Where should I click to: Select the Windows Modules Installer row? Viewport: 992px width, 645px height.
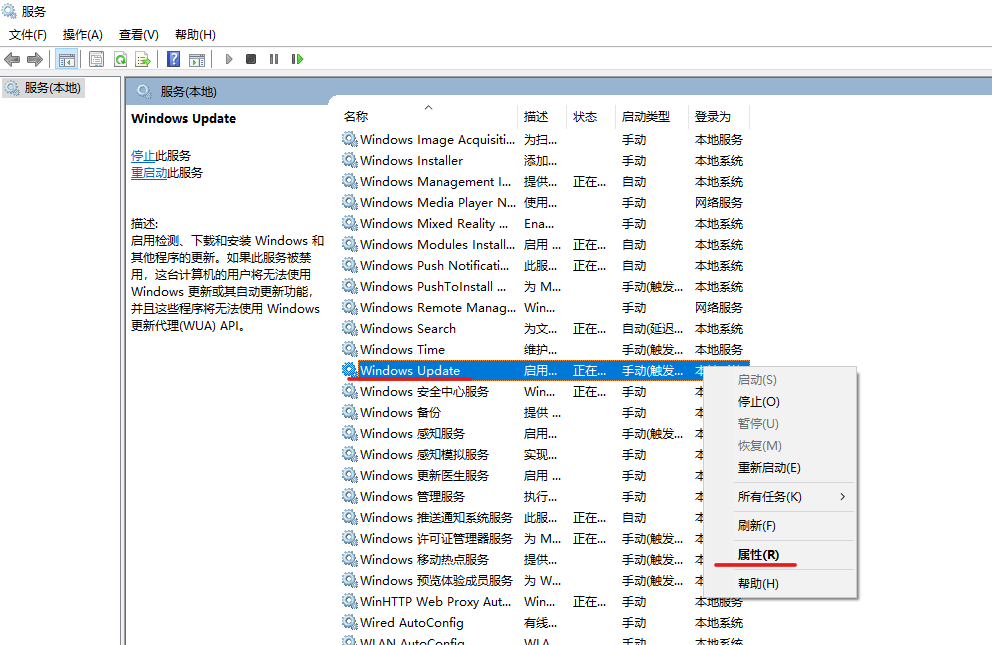545,244
